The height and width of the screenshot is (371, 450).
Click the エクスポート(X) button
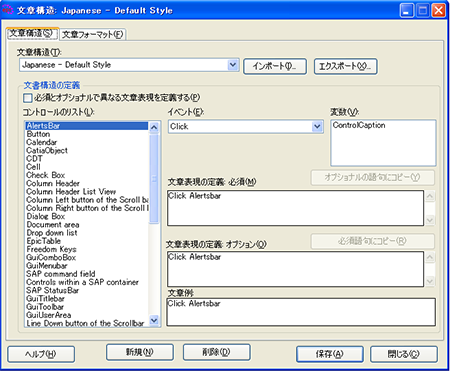(x=345, y=66)
